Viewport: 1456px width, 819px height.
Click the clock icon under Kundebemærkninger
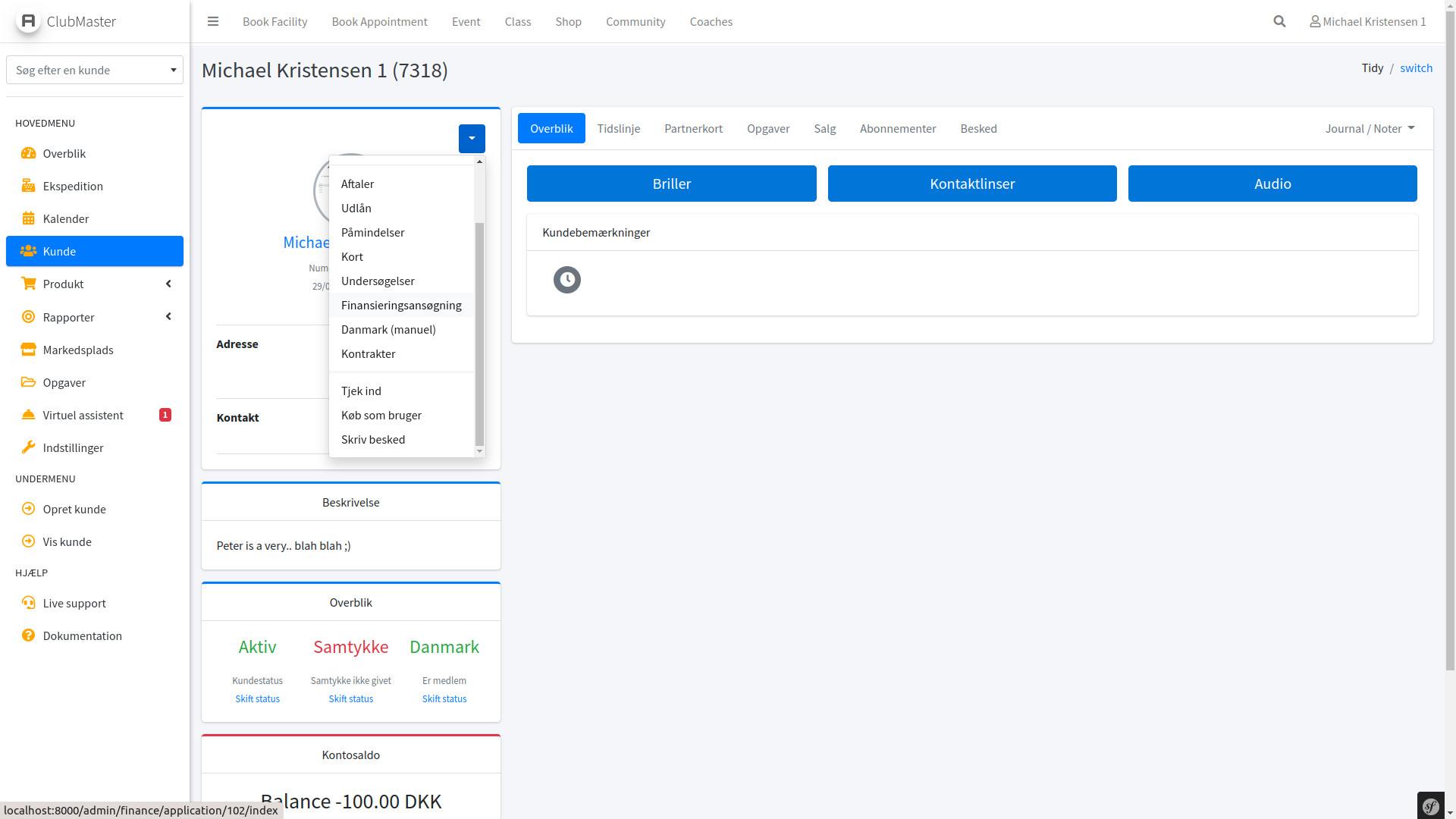[566, 280]
